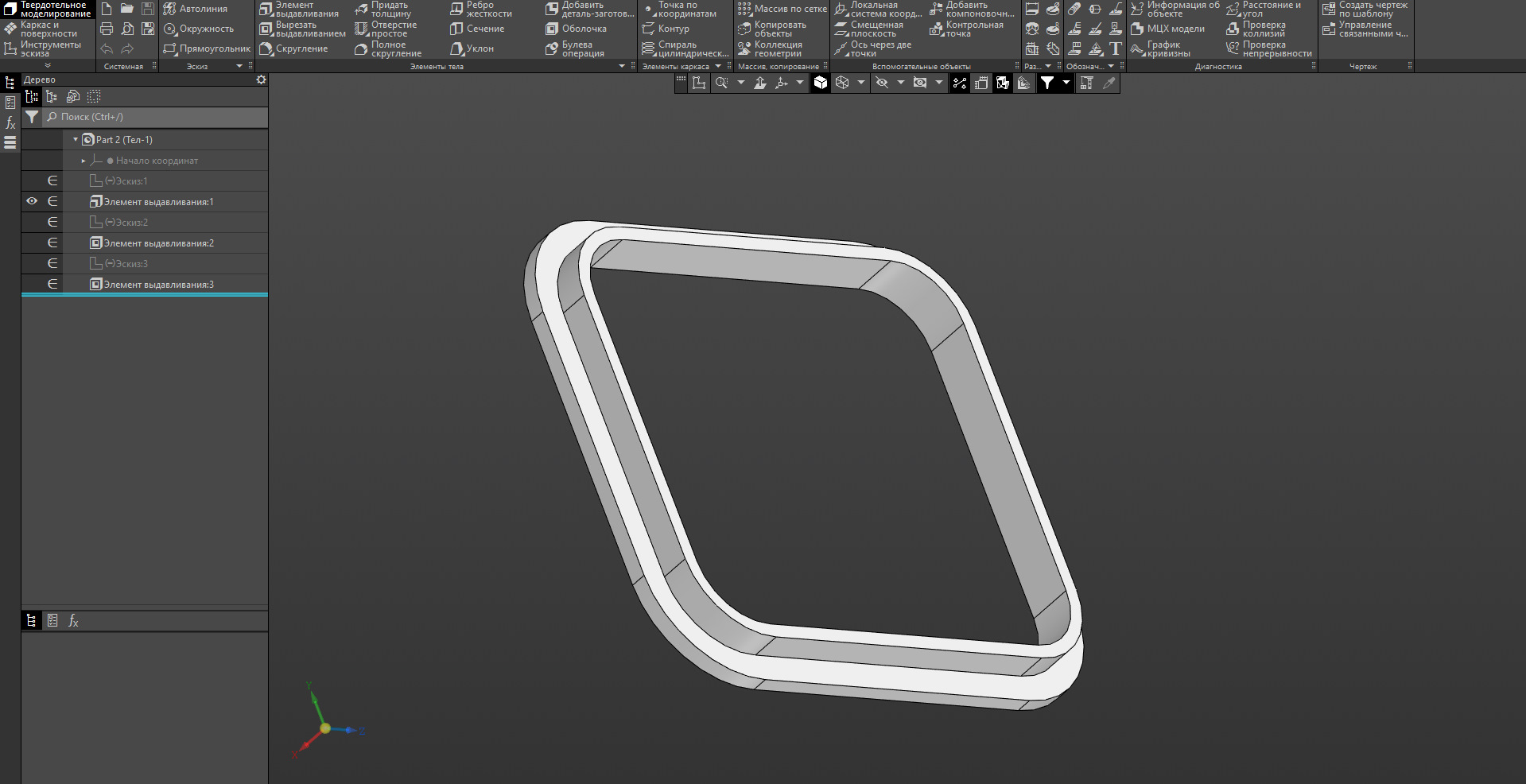Run the Булева операция command
The image size is (1526, 784).
tap(575, 49)
